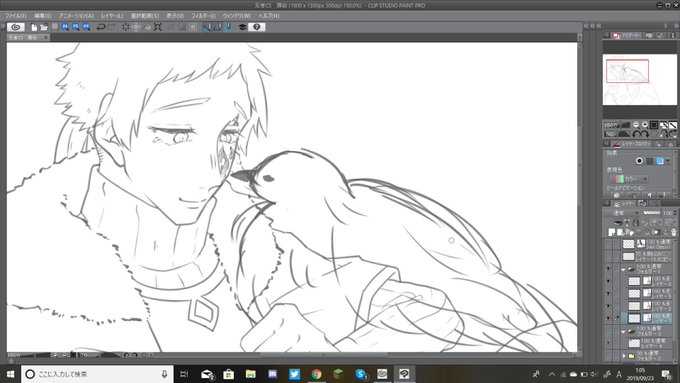Click the redo arrow icon in toolbar
Viewport: 680px width, 383px height.
[111, 27]
